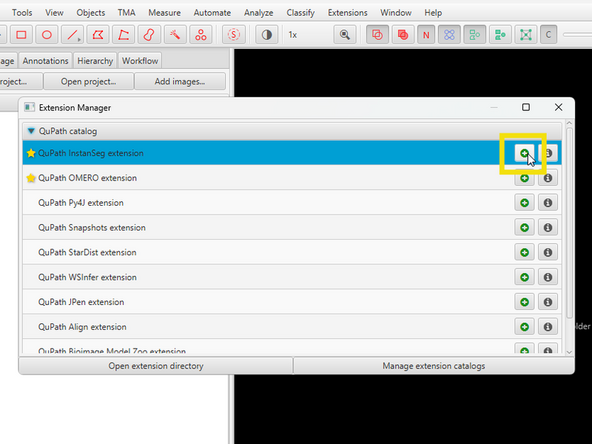592x444 pixels.
Task: Select the QuPath StarDist extension row
Action: point(292,253)
